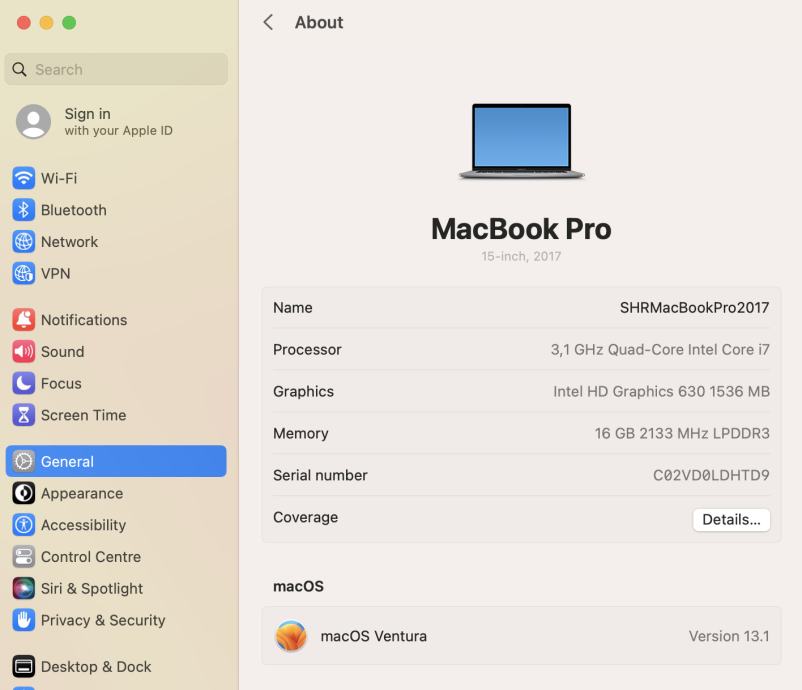
Task: Open the Control Centre icon
Action: pos(24,557)
